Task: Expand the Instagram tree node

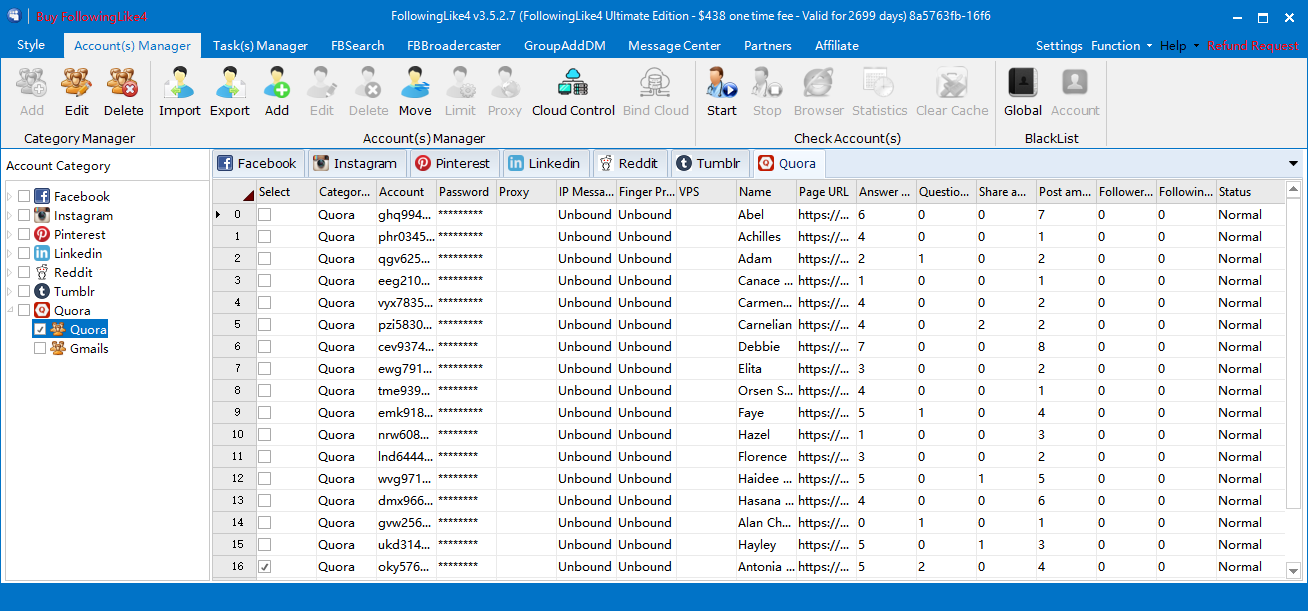Action: click(10, 216)
